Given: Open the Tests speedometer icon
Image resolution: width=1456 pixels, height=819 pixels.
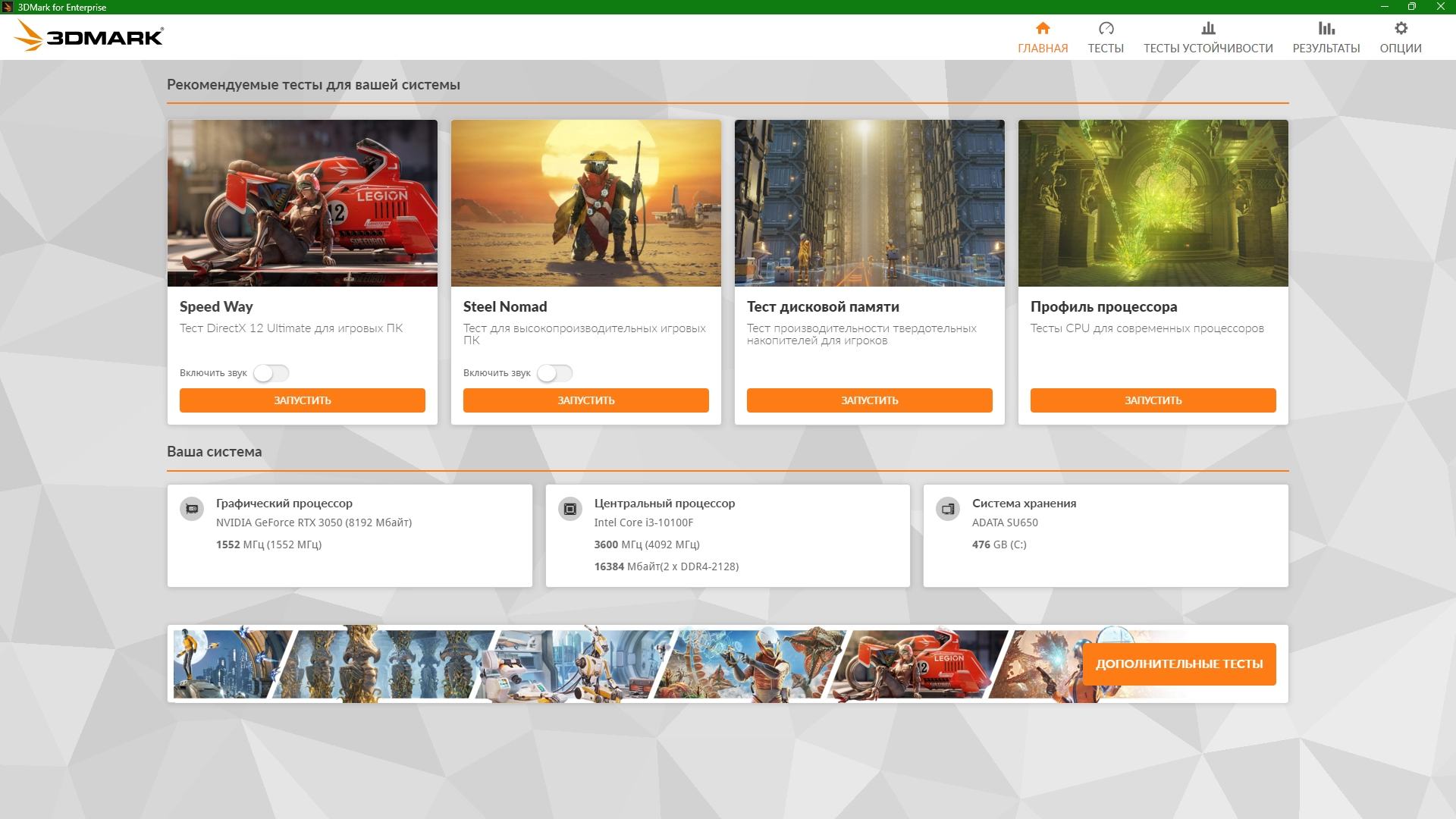Looking at the screenshot, I should [1106, 28].
